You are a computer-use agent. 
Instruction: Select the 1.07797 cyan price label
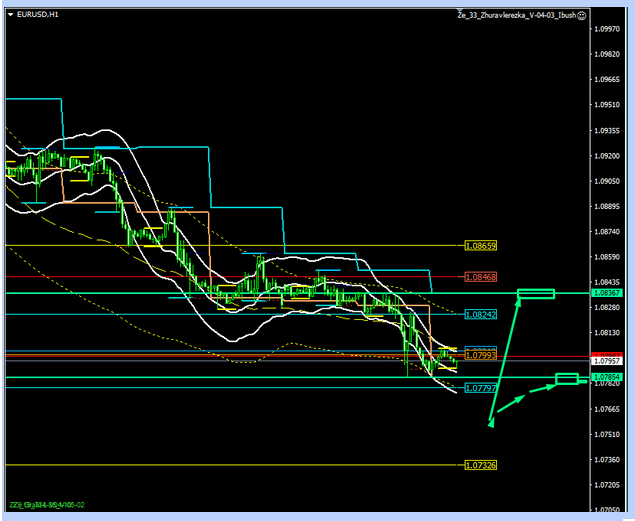481,388
